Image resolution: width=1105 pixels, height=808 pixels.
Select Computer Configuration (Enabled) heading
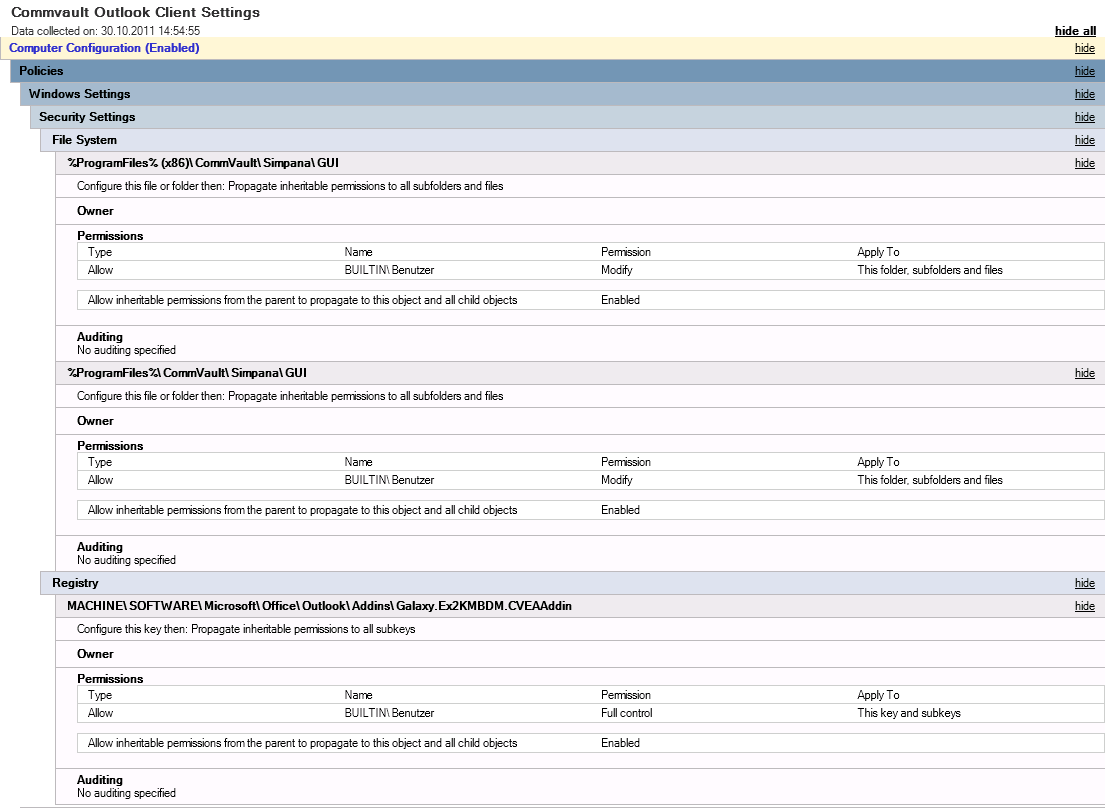pos(104,48)
